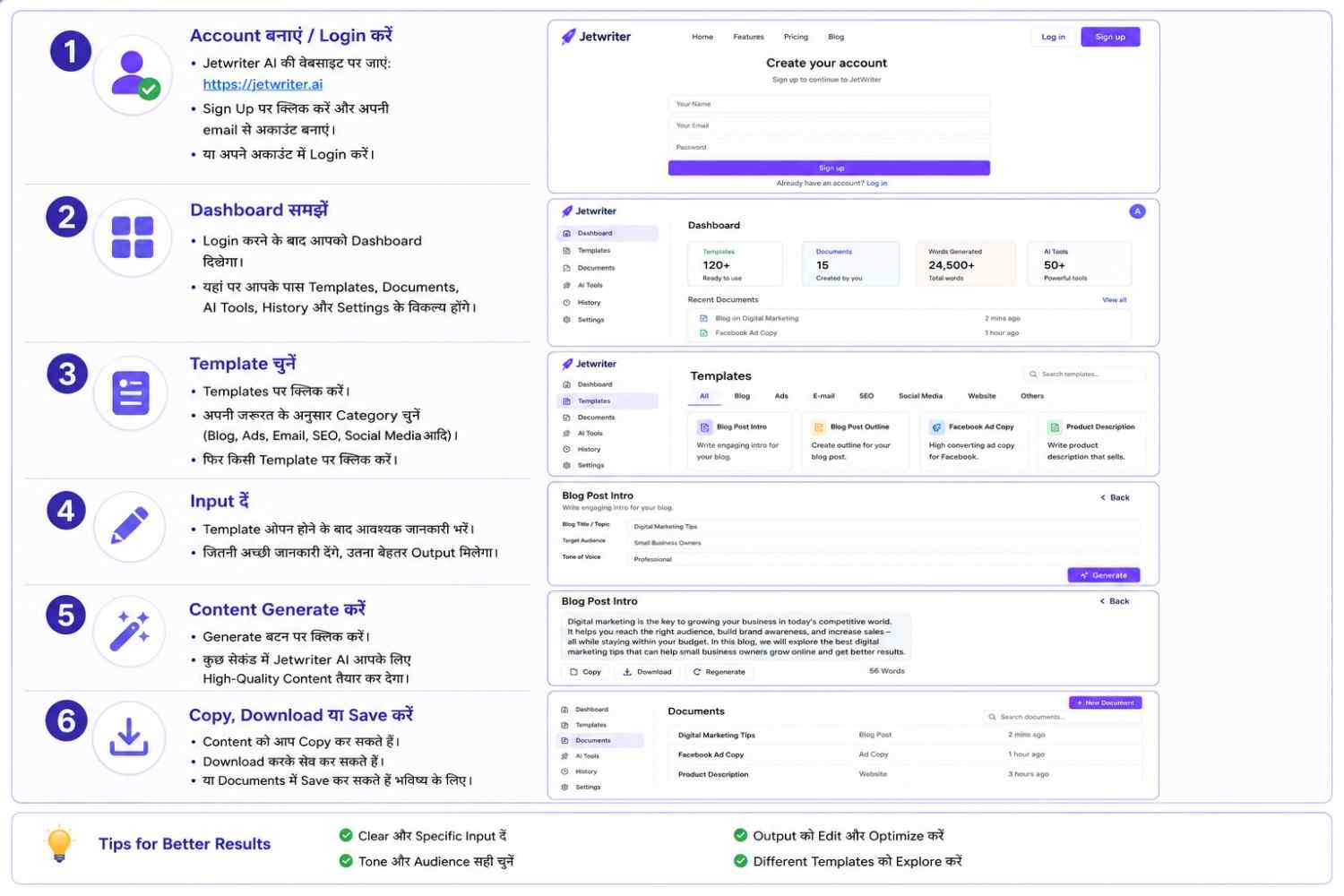
Task: Open the Product Description template card
Action: point(1092,441)
